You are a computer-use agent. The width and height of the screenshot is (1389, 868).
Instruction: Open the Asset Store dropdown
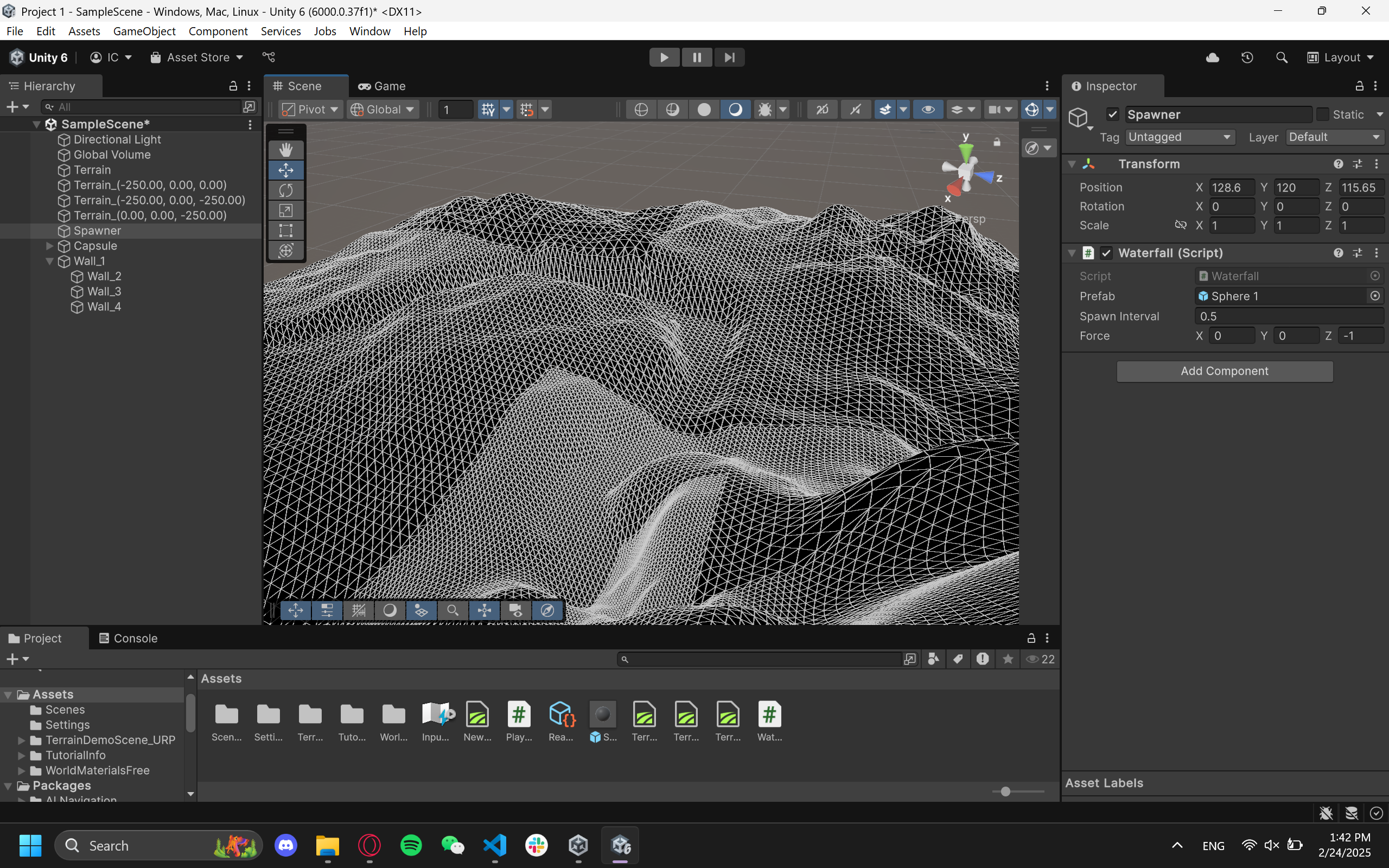pyautogui.click(x=197, y=58)
